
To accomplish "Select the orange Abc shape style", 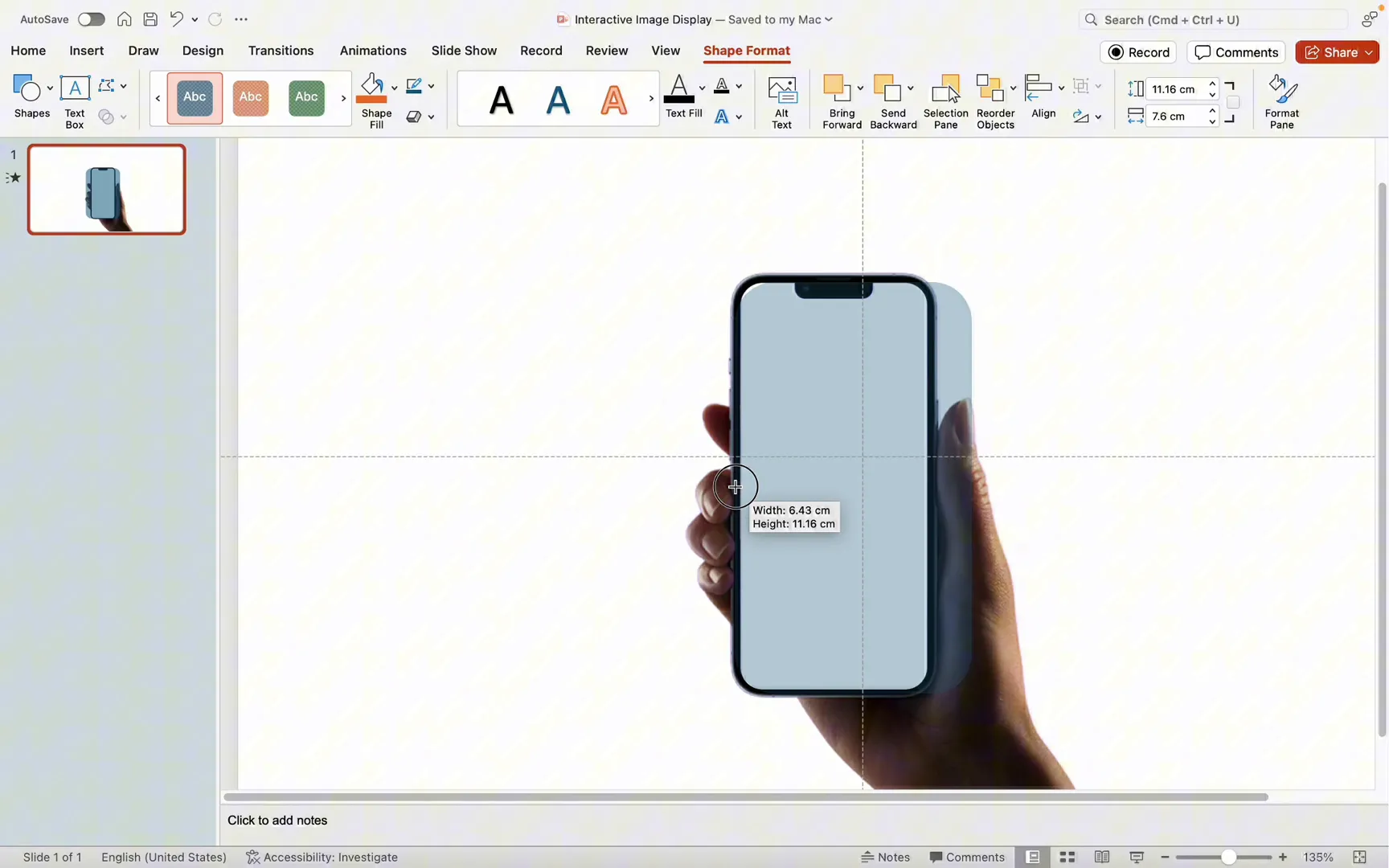I will coord(251,98).
